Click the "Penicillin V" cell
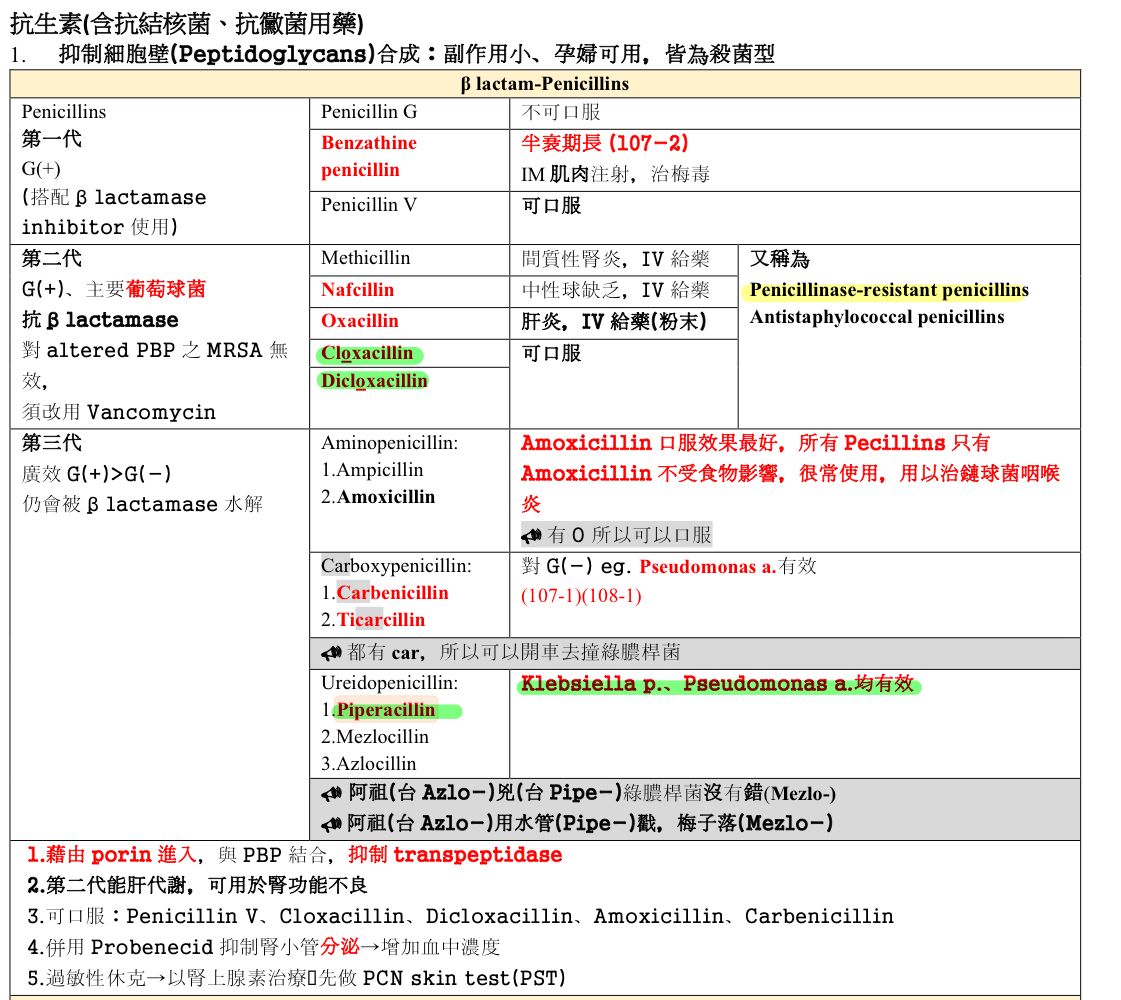 coord(369,205)
